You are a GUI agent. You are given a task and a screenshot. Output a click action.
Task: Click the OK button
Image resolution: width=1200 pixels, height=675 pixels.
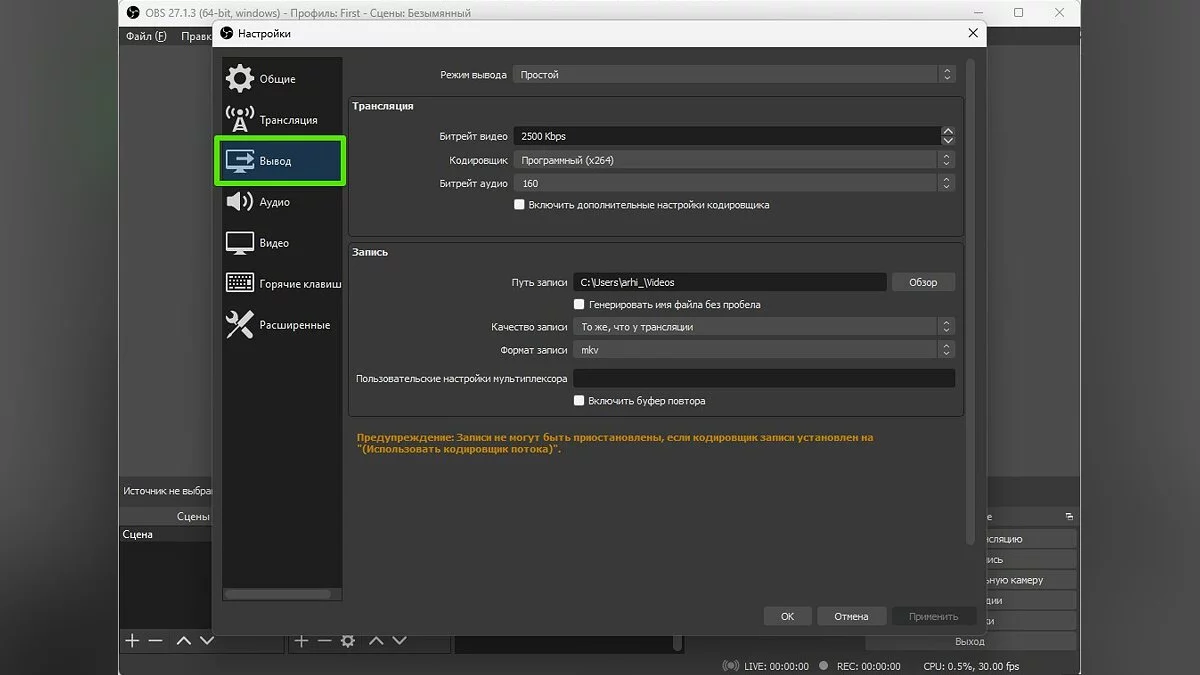tap(787, 616)
